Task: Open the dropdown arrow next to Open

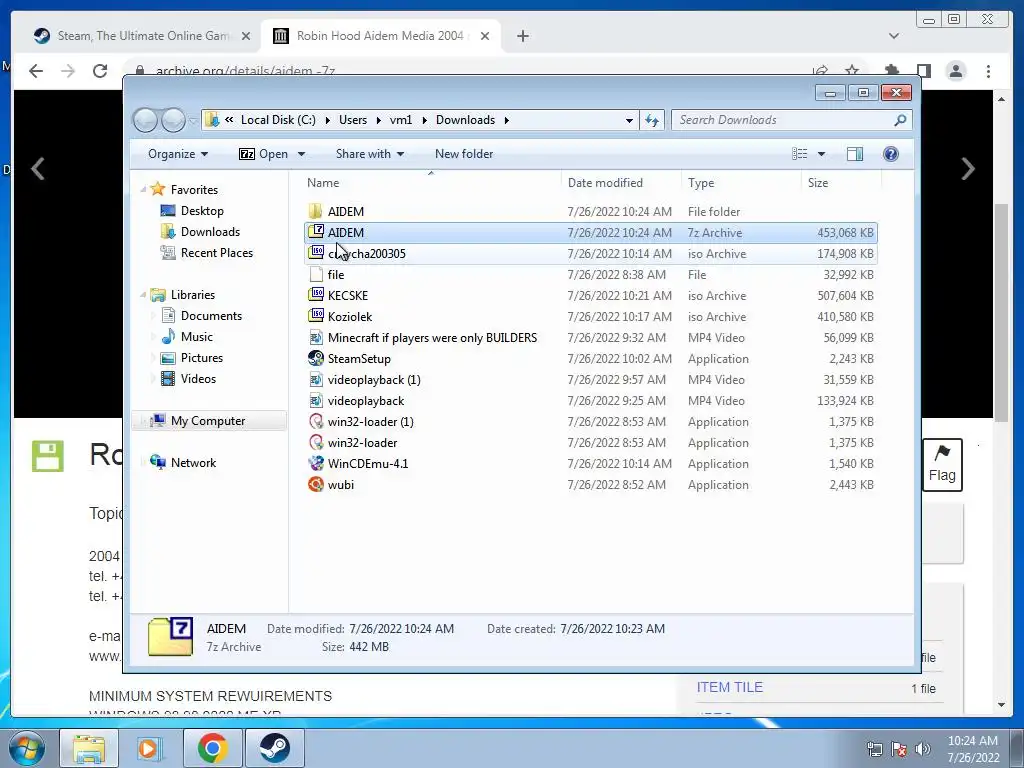Action: click(301, 153)
